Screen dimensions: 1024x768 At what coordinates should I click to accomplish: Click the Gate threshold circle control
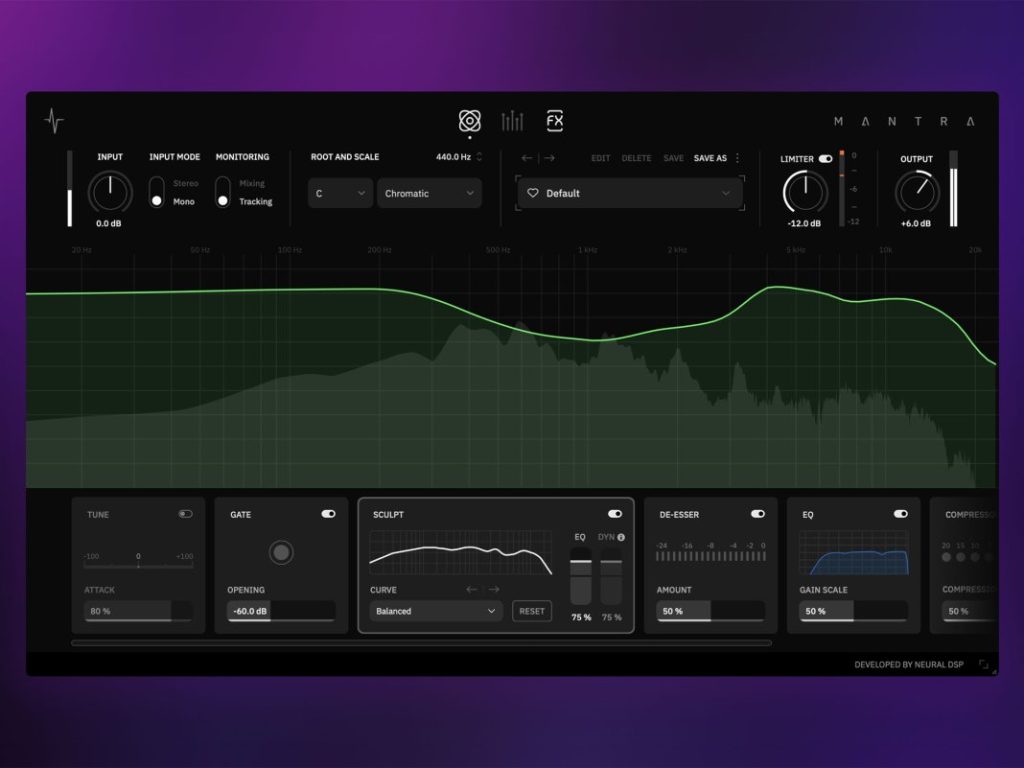[x=281, y=552]
